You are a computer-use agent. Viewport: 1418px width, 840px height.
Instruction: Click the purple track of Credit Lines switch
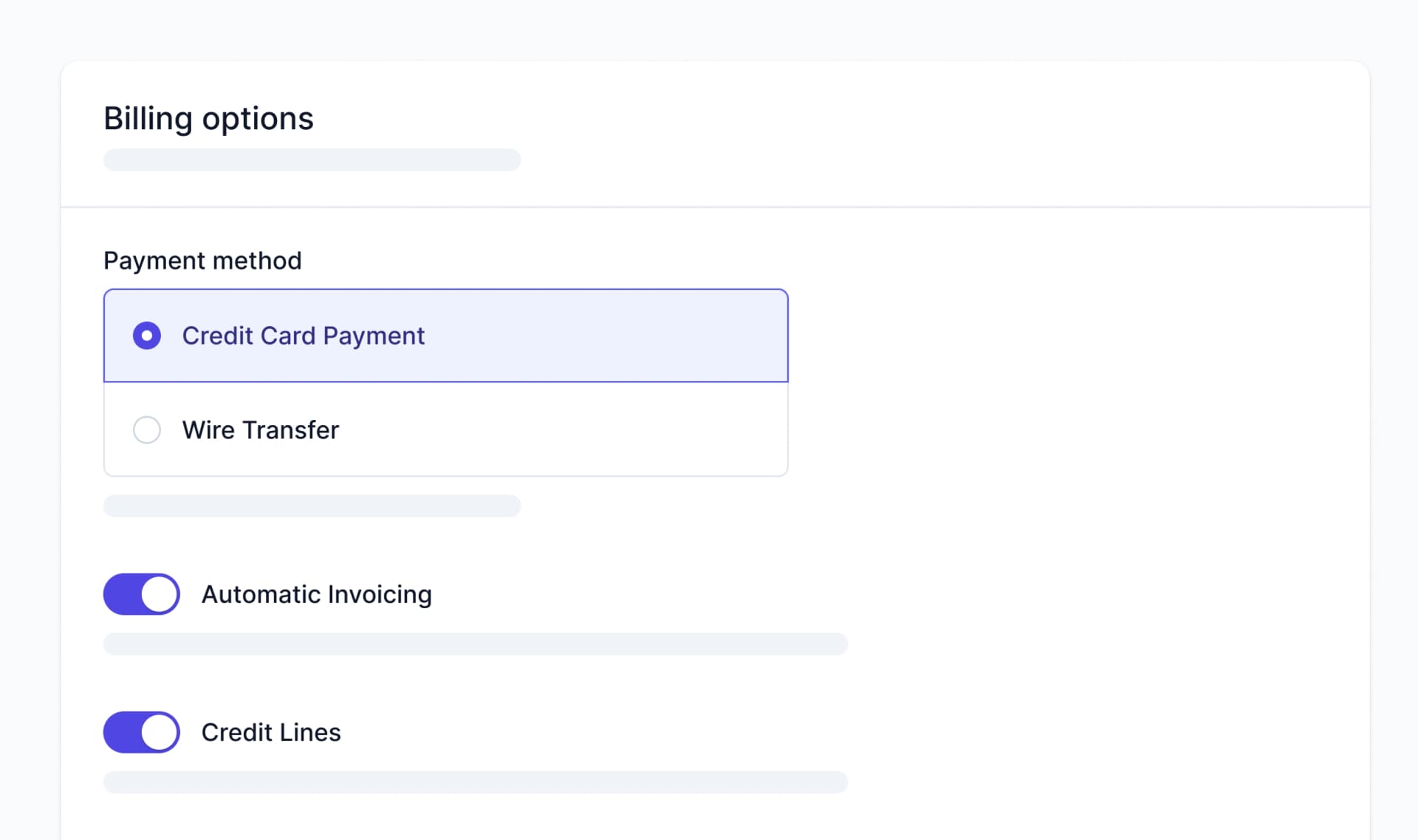point(121,732)
